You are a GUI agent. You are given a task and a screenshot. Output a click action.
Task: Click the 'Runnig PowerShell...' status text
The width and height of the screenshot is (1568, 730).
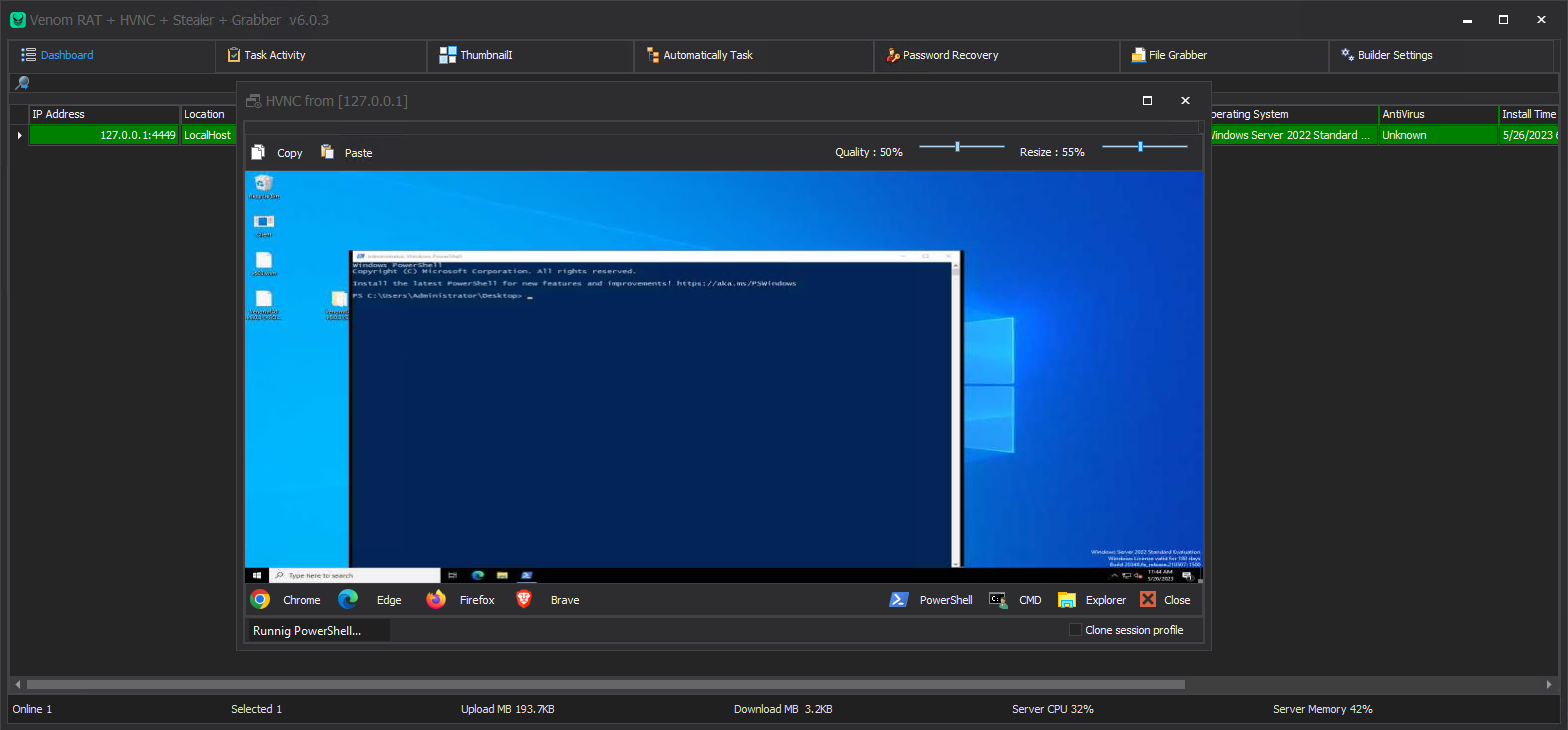[x=307, y=630]
